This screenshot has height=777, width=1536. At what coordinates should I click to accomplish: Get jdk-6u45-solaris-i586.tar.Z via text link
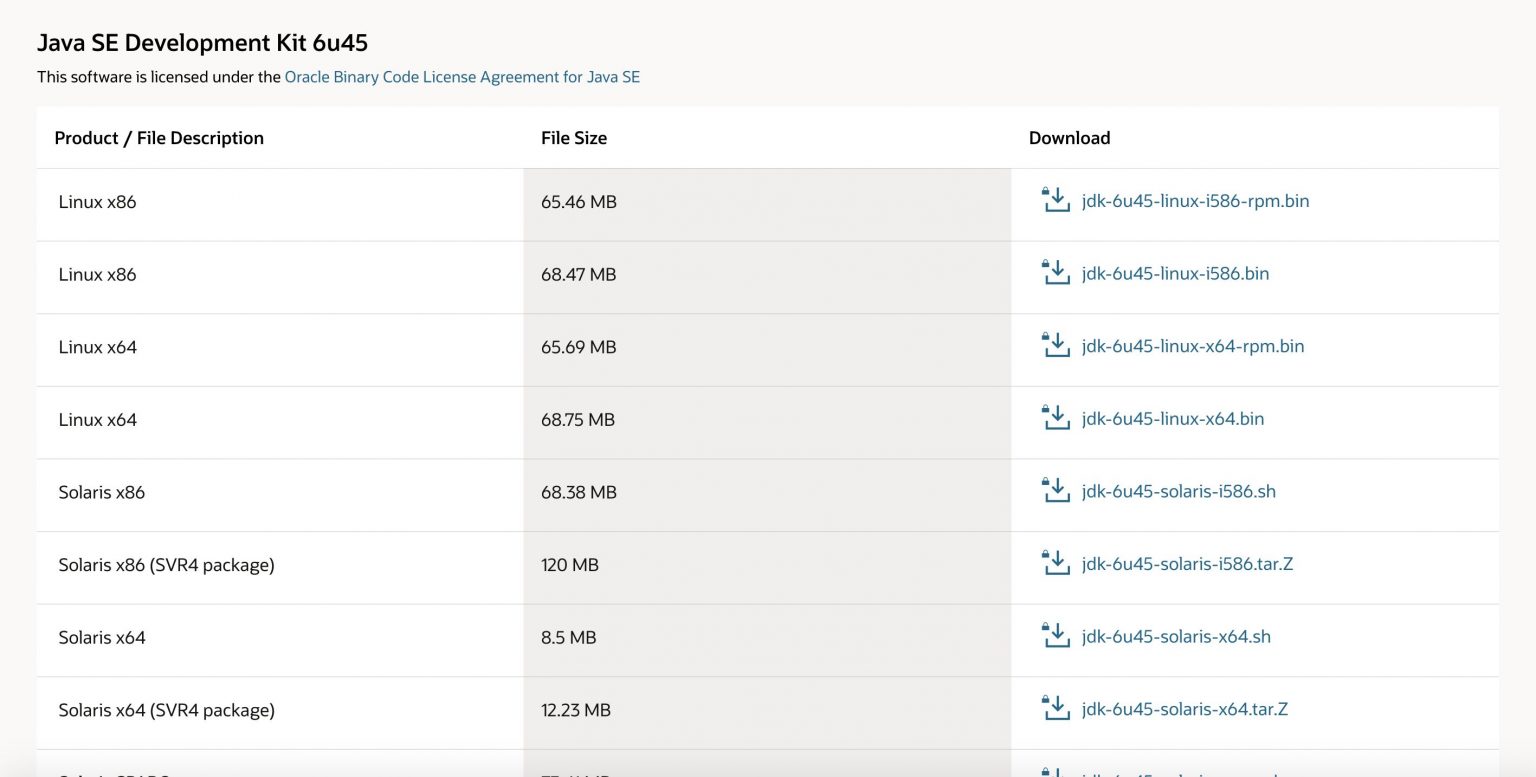coord(1187,564)
